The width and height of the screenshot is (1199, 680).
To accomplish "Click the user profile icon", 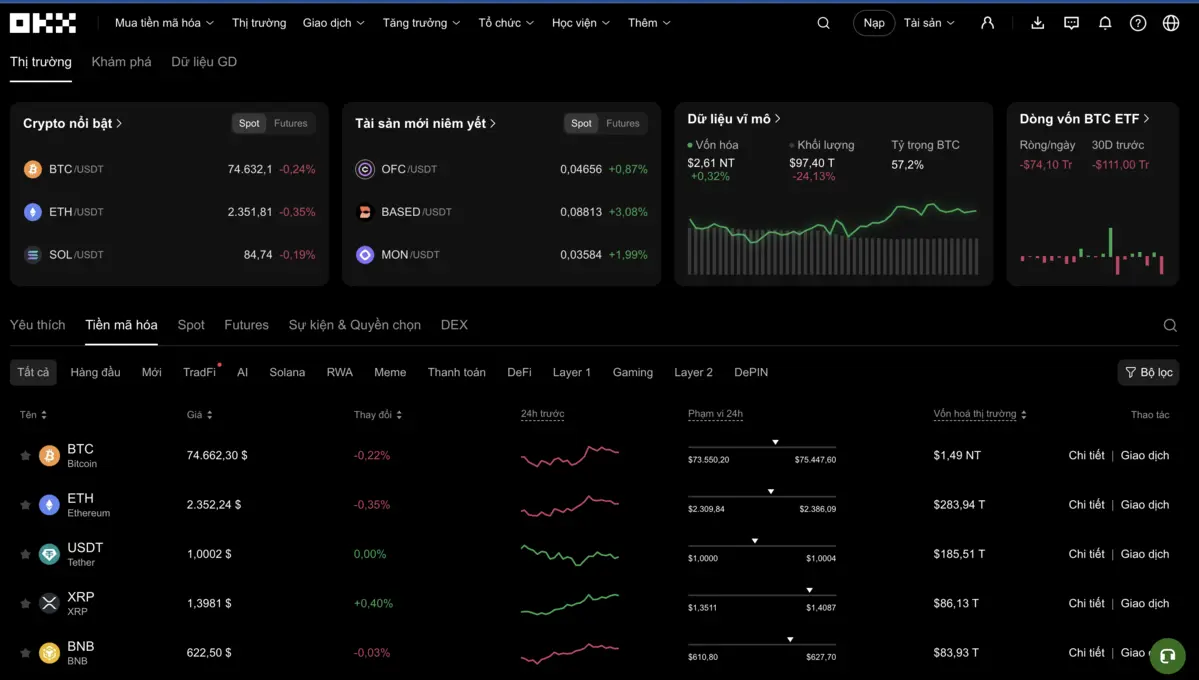I will (x=987, y=22).
